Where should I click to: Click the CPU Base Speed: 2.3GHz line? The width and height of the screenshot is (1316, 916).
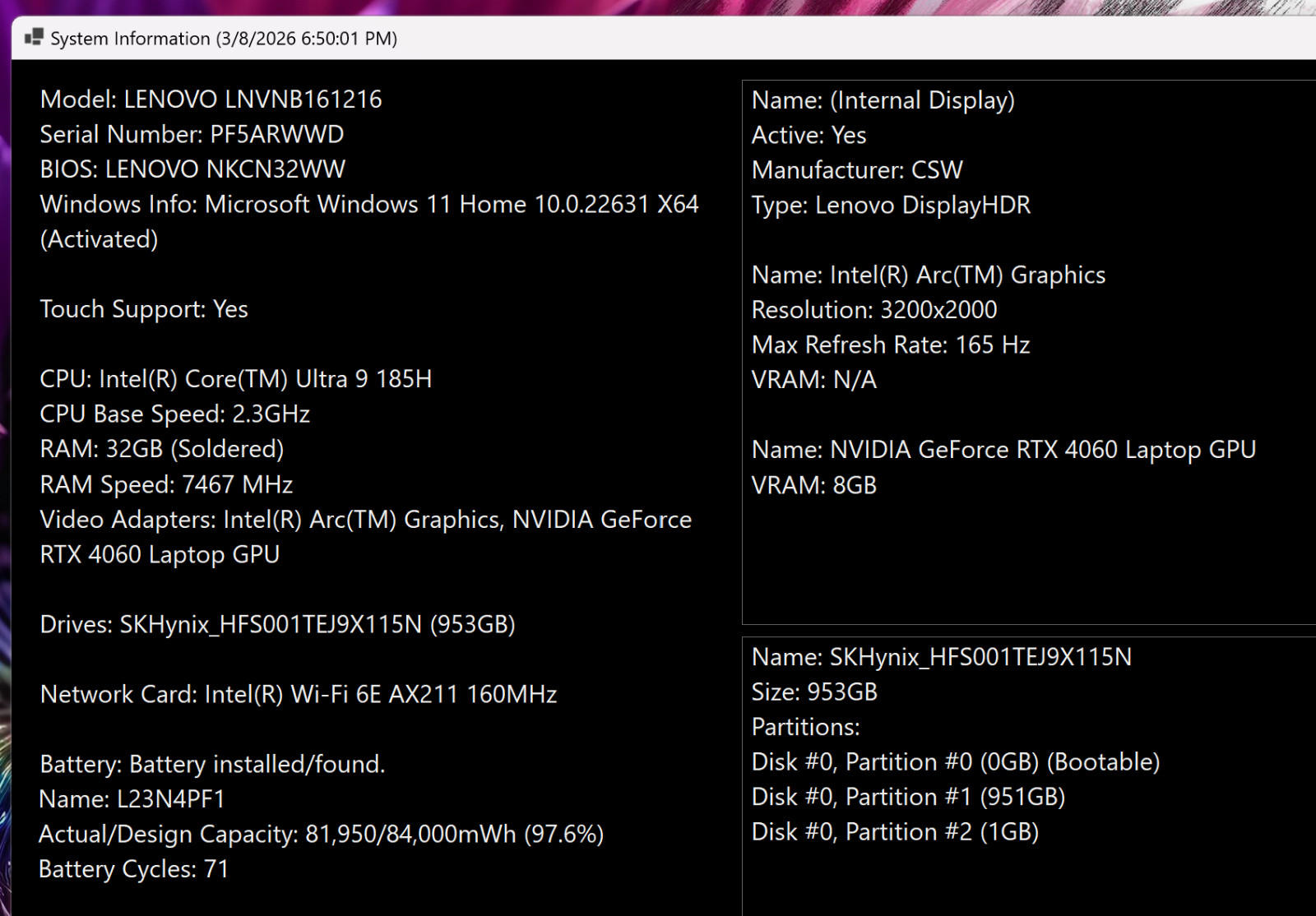click(x=175, y=414)
